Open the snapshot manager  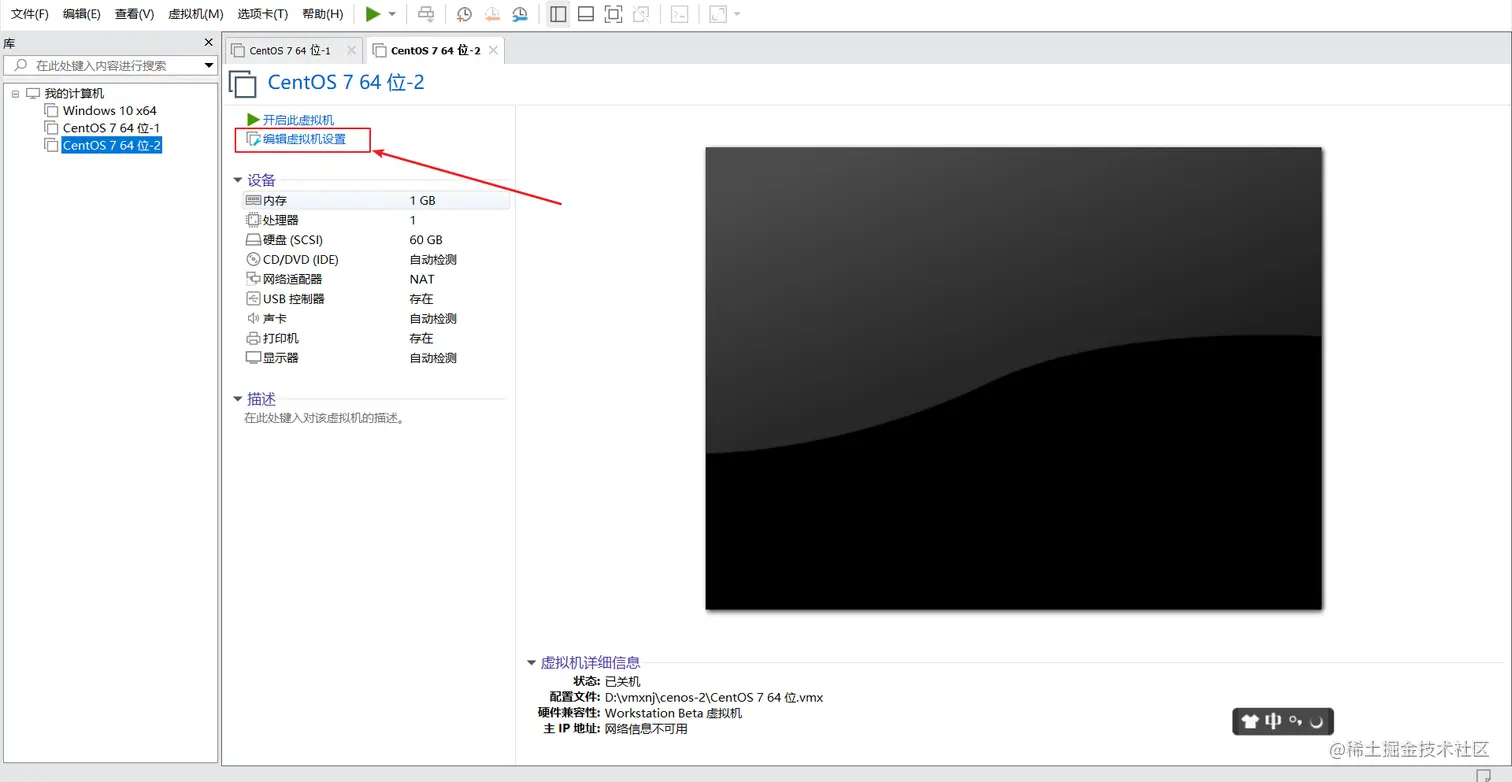[519, 14]
